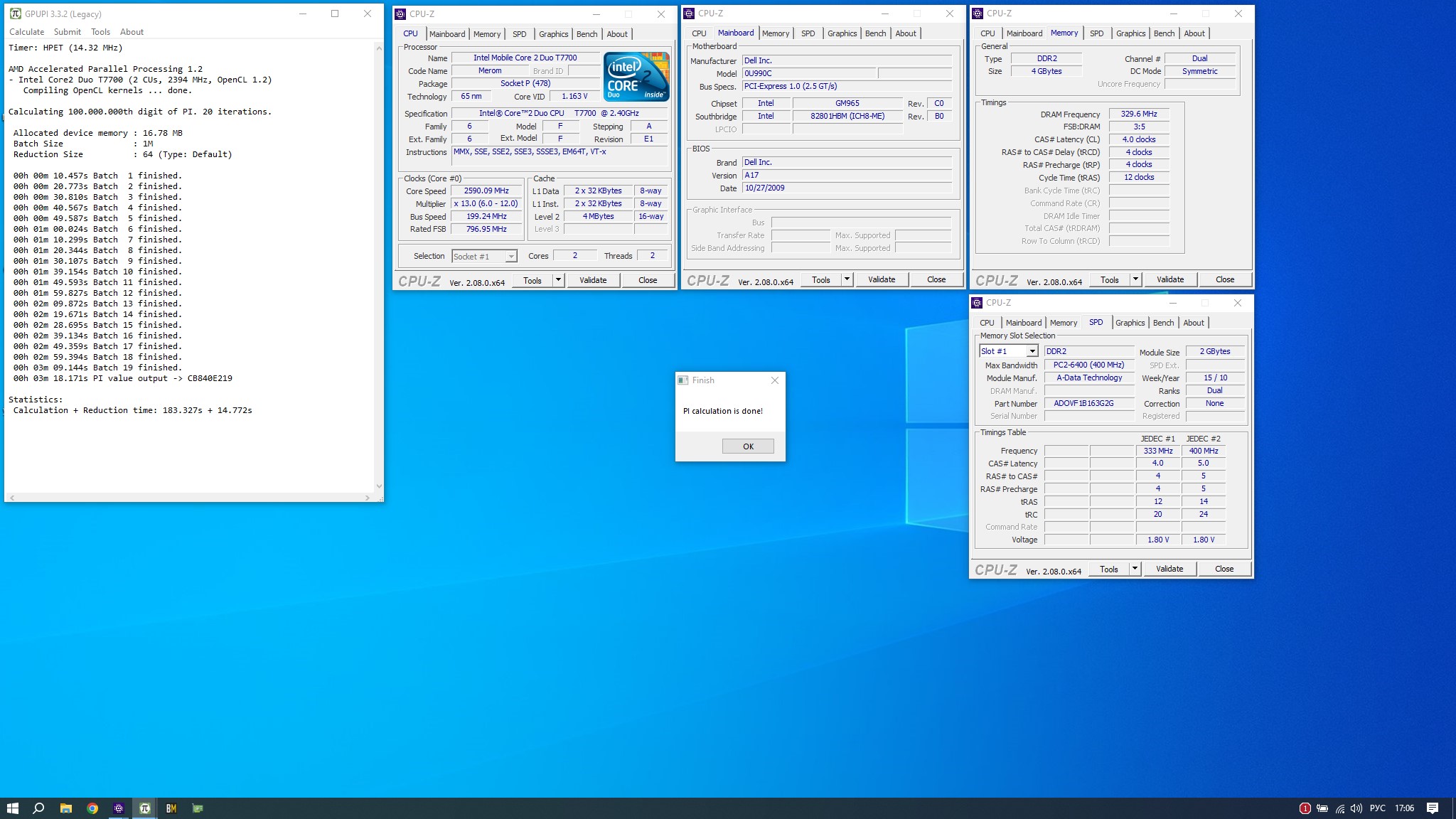Open the green card taskbar app
Screen dimensions: 1456x819
(x=198, y=808)
